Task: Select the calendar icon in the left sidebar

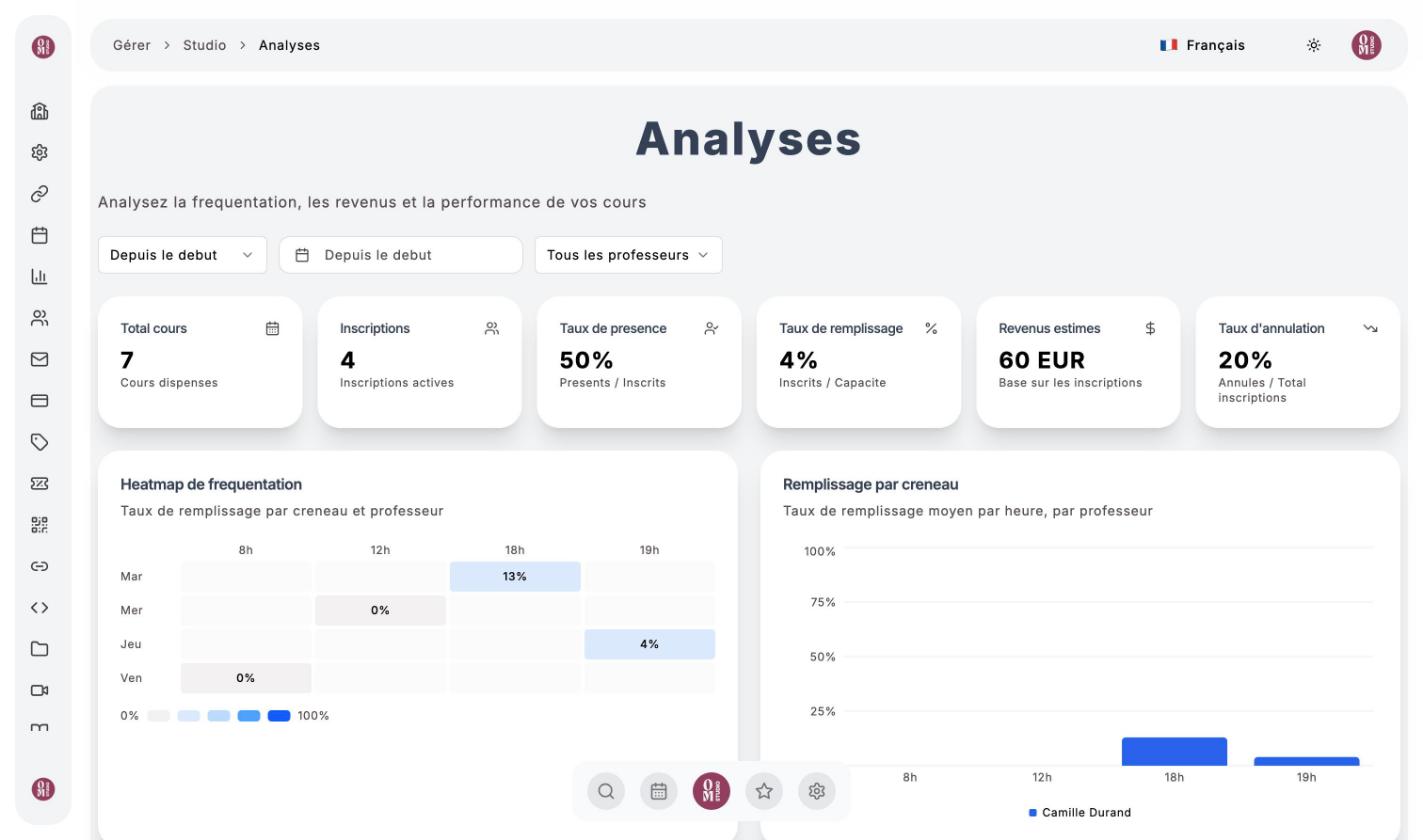Action: click(x=39, y=235)
